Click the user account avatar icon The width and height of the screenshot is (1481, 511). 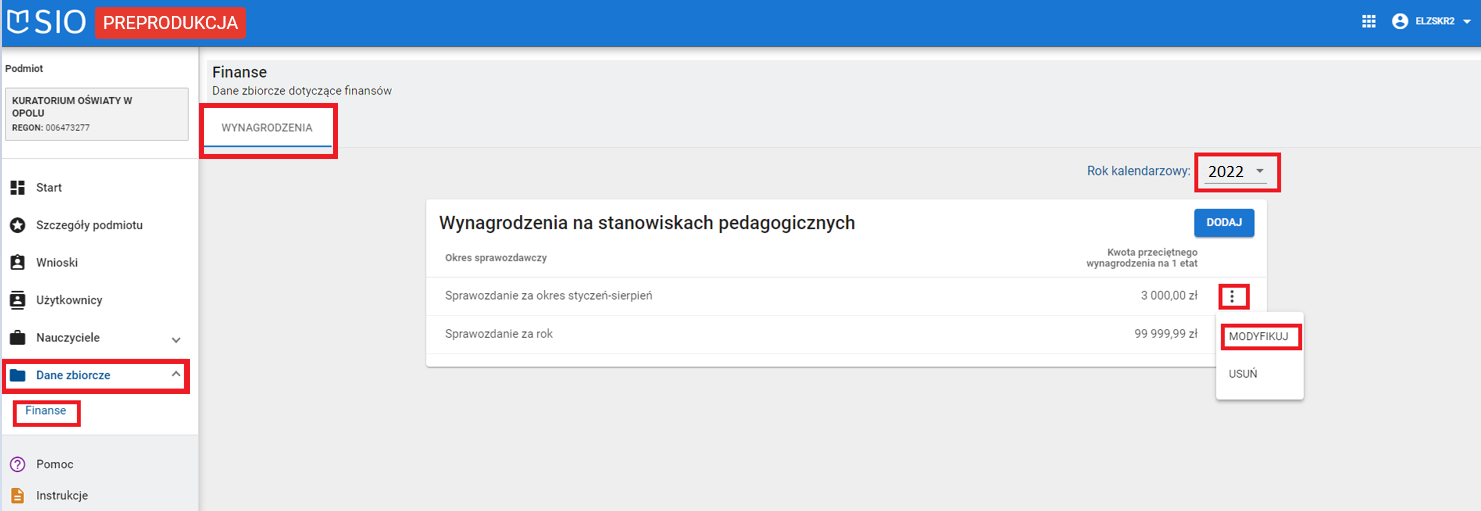pyautogui.click(x=1400, y=22)
